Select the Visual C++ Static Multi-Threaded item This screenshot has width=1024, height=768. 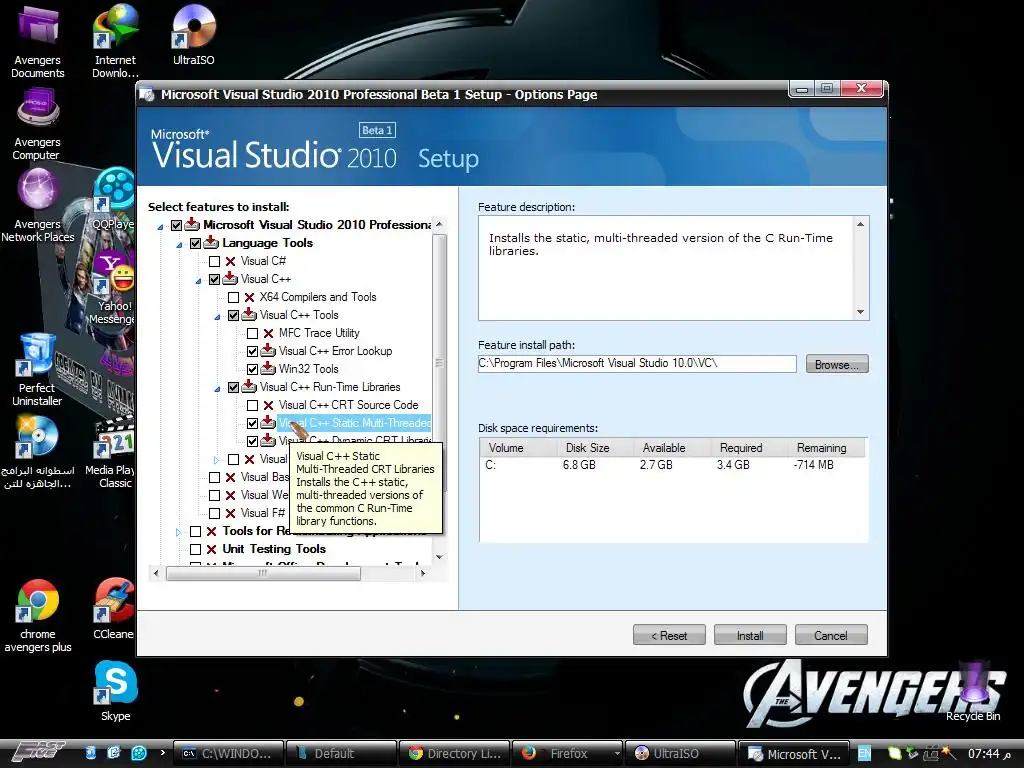[x=354, y=423]
